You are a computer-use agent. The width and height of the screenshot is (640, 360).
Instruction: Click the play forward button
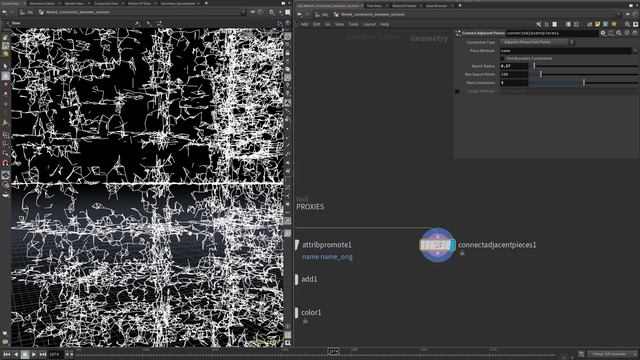(34, 354)
